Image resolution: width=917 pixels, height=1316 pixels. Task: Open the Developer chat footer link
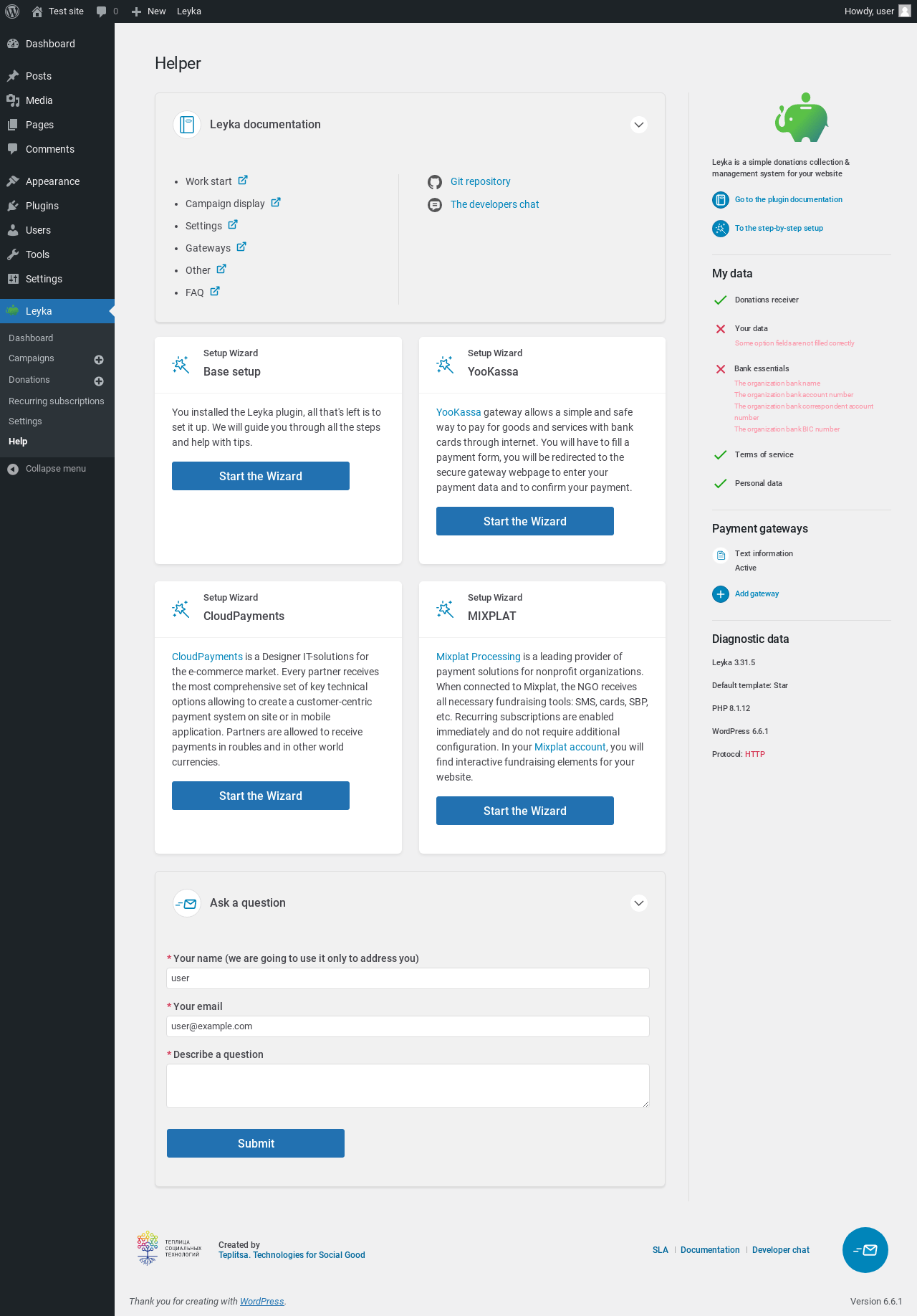pos(781,1250)
